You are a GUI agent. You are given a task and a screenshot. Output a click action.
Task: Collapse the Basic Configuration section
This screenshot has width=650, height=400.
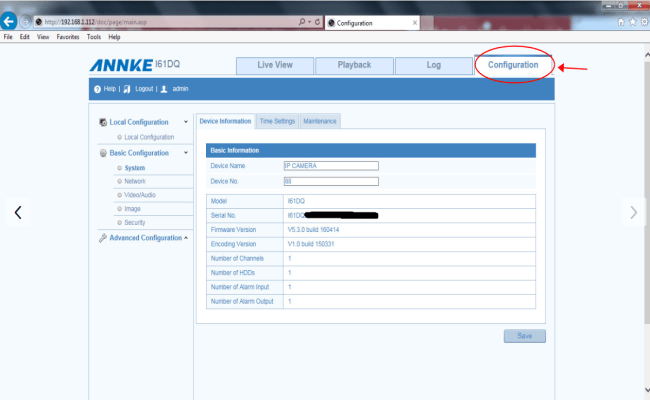point(186,153)
